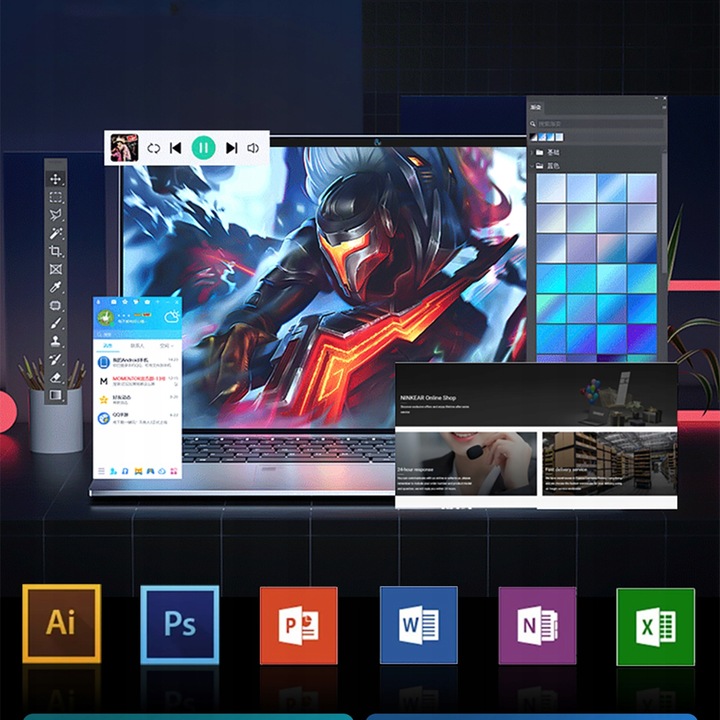Screen dimensions: 720x720
Task: Click the gradients panel search field
Action: 601,124
